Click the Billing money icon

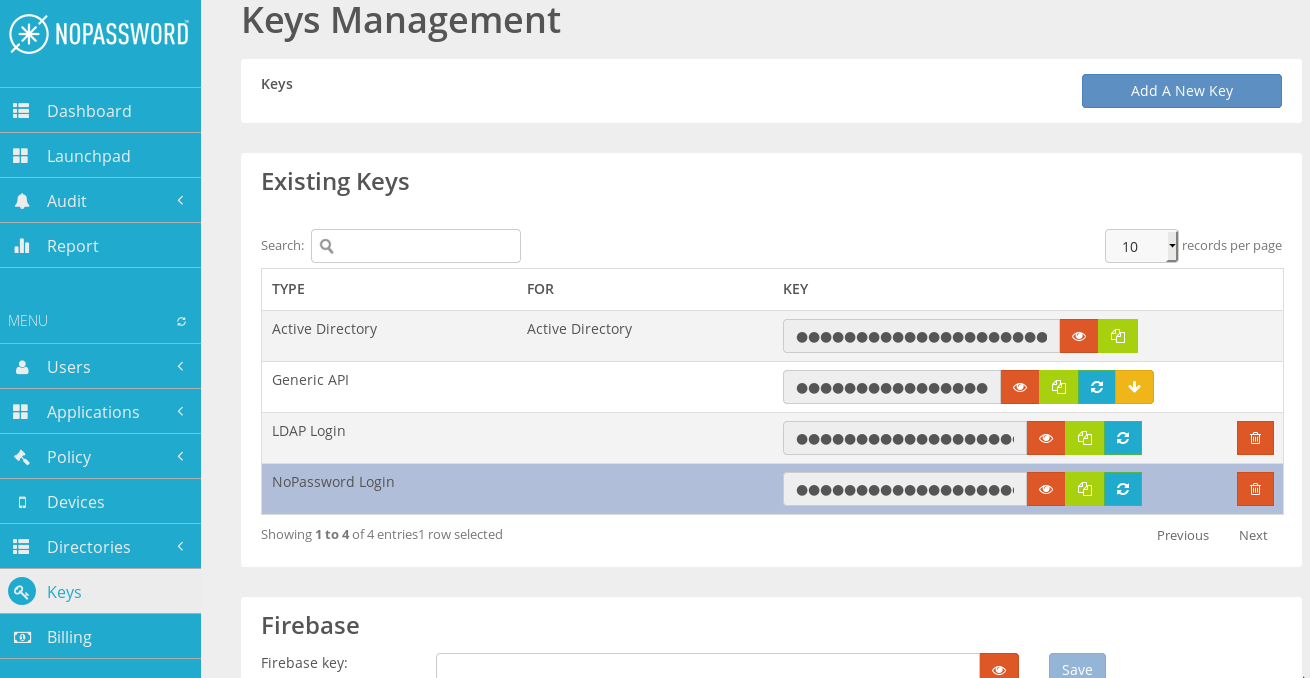pyautogui.click(x=22, y=637)
